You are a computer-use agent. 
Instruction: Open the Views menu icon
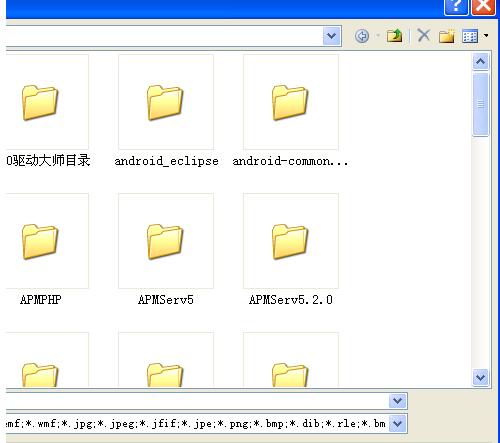click(470, 36)
